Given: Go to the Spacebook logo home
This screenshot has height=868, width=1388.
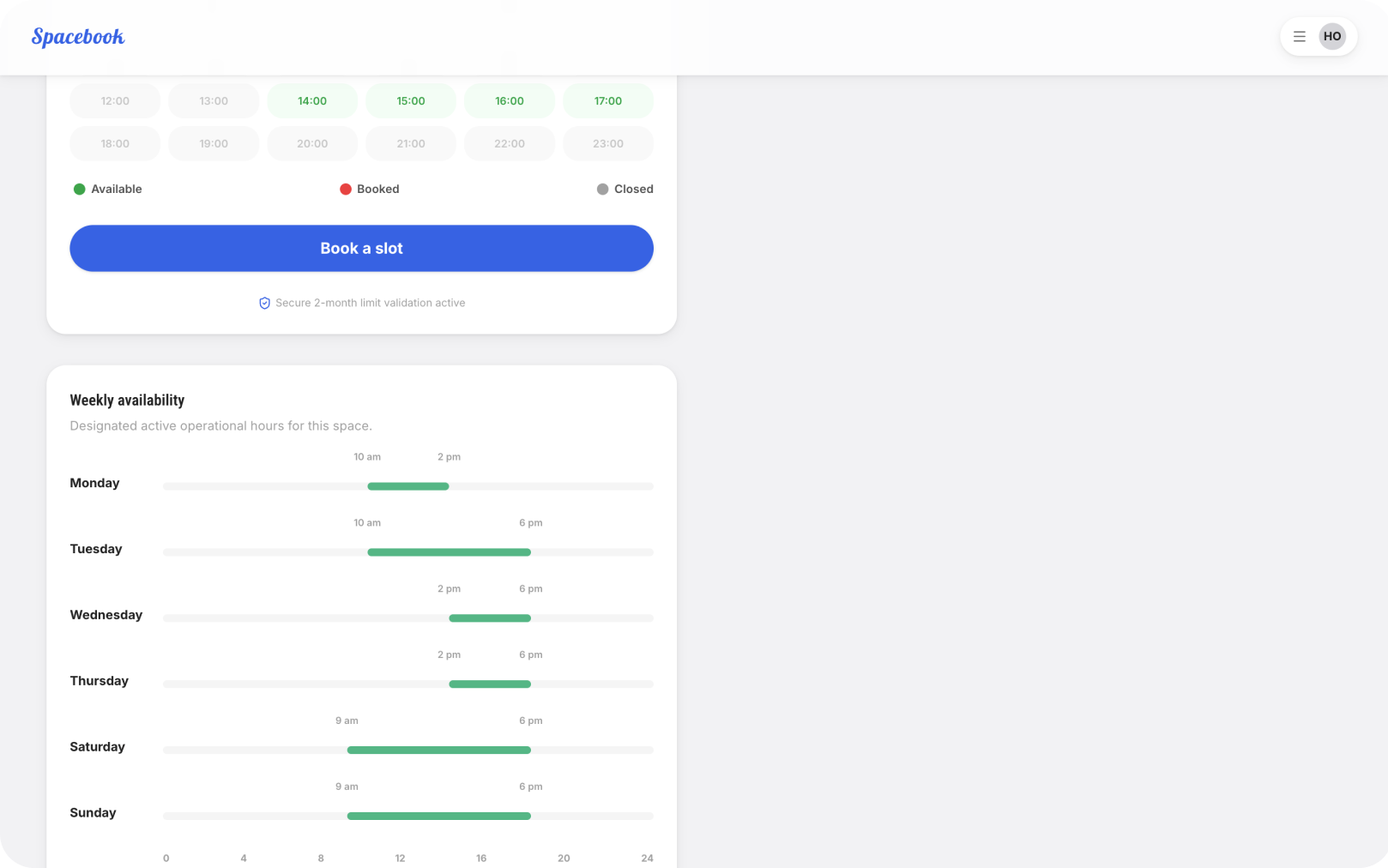Looking at the screenshot, I should pos(78,37).
